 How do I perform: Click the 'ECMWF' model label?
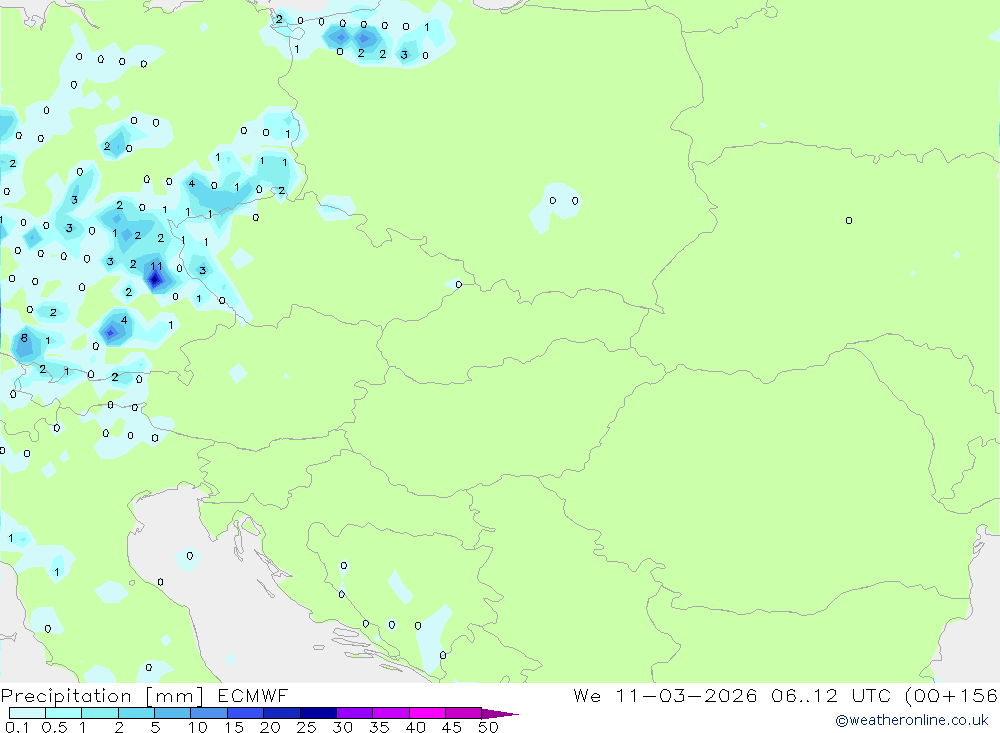(x=253, y=695)
